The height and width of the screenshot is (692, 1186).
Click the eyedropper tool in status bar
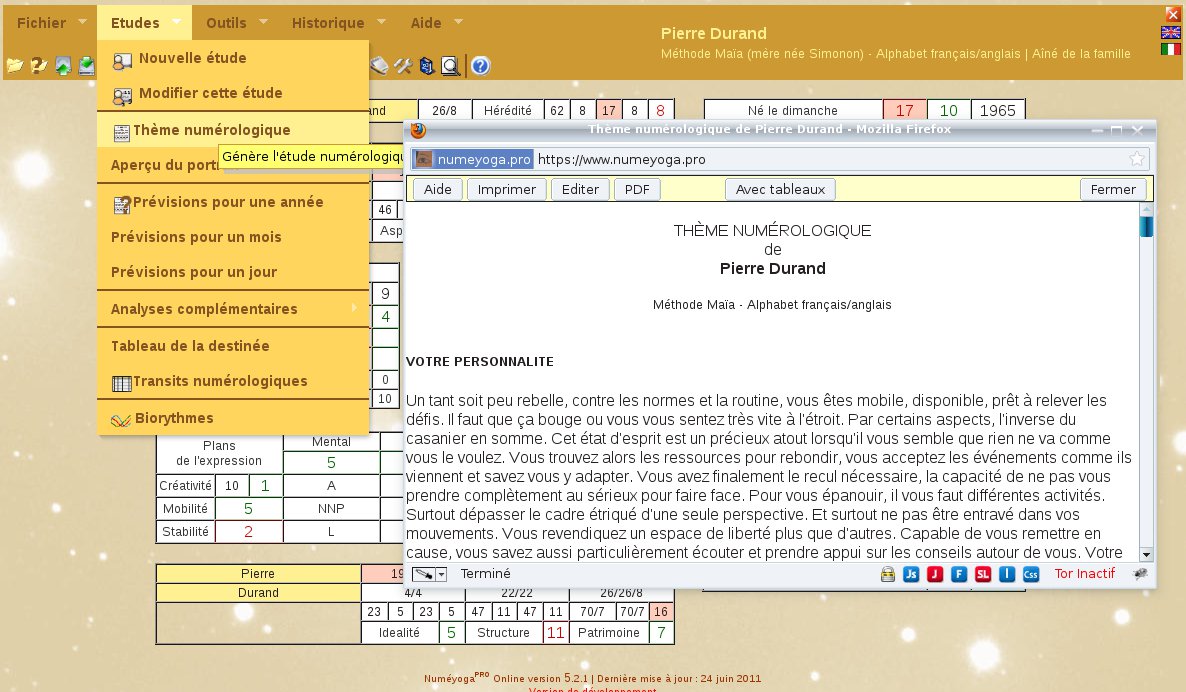coord(423,574)
